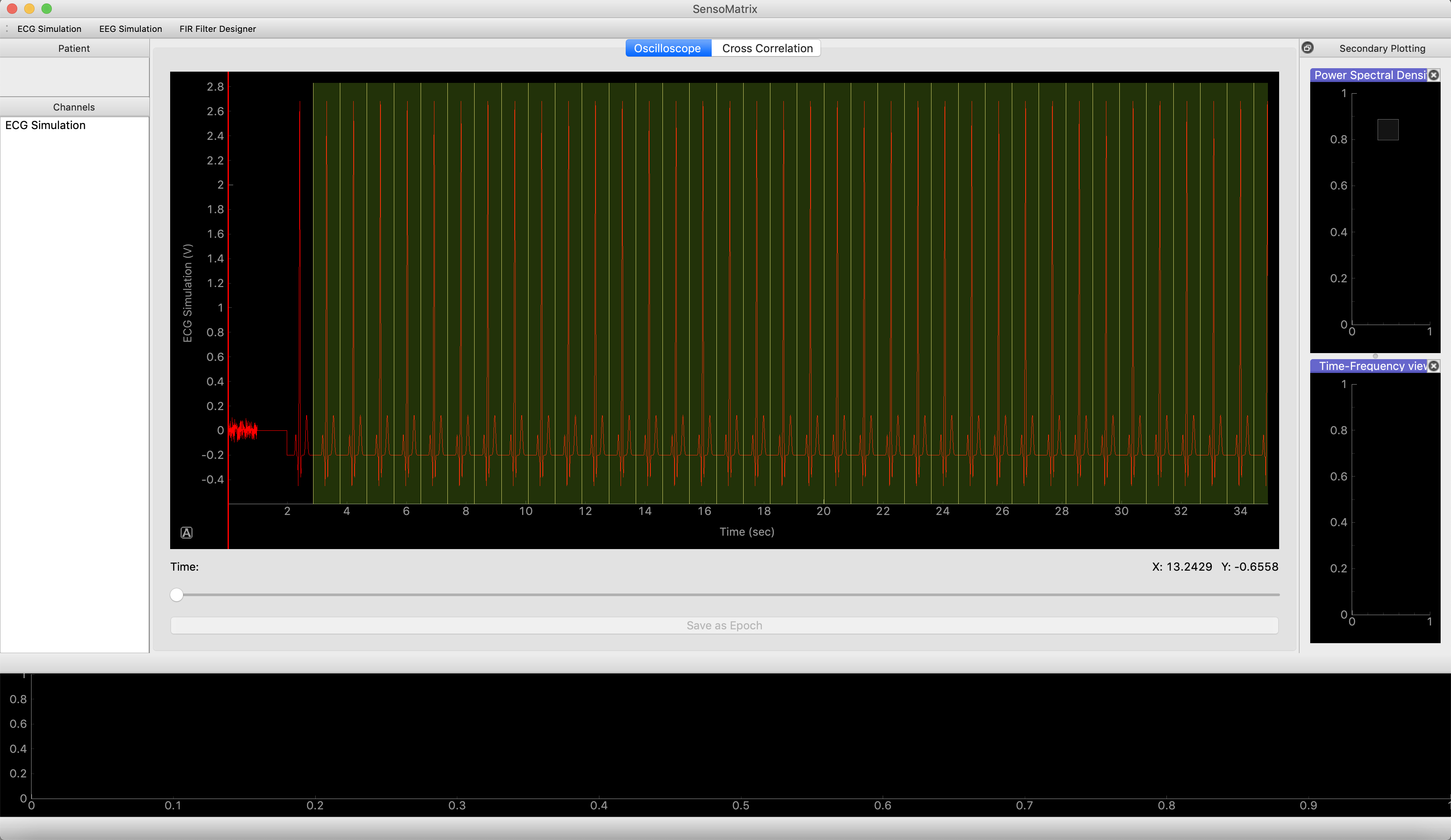Image resolution: width=1451 pixels, height=840 pixels.
Task: Click the Save as Epoch button
Action: tap(724, 625)
